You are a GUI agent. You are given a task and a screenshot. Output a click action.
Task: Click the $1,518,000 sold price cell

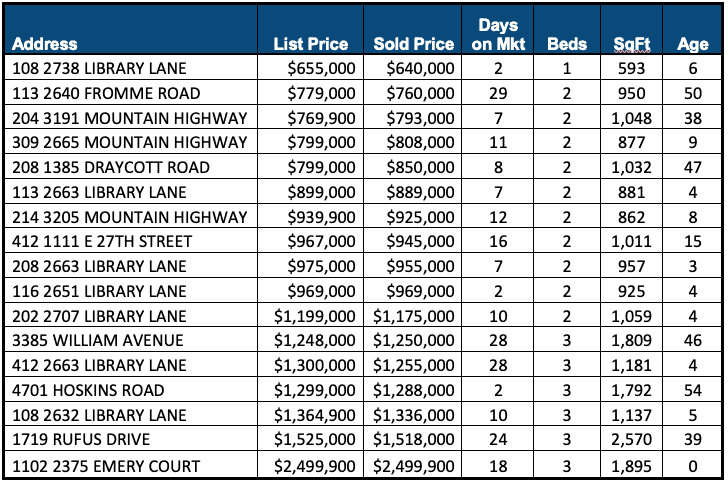[413, 439]
